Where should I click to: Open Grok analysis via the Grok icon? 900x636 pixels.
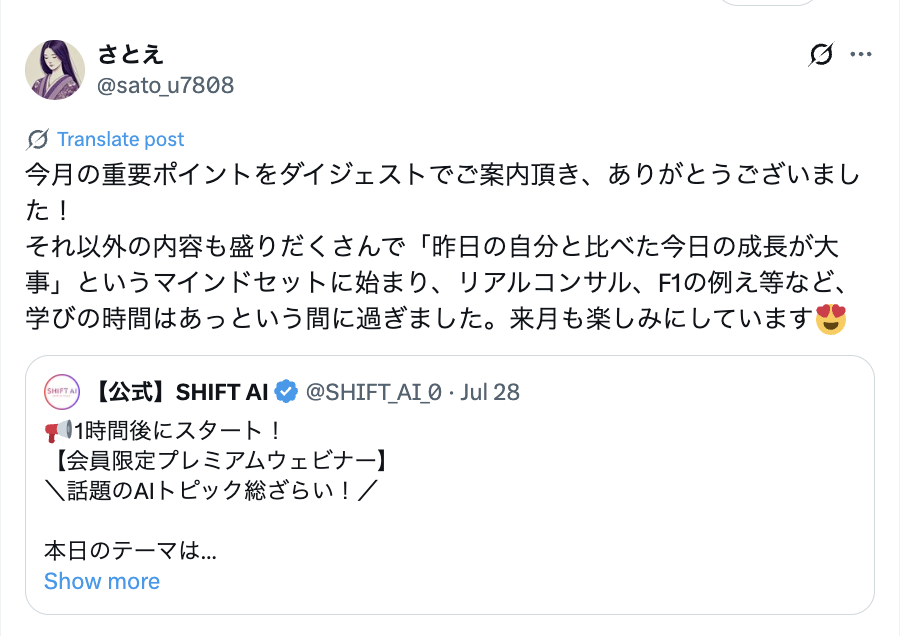(820, 56)
